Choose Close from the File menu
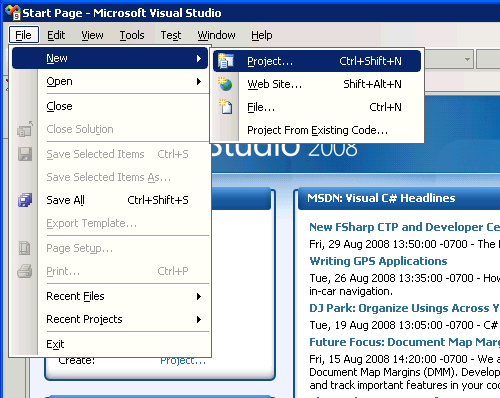 (110, 106)
